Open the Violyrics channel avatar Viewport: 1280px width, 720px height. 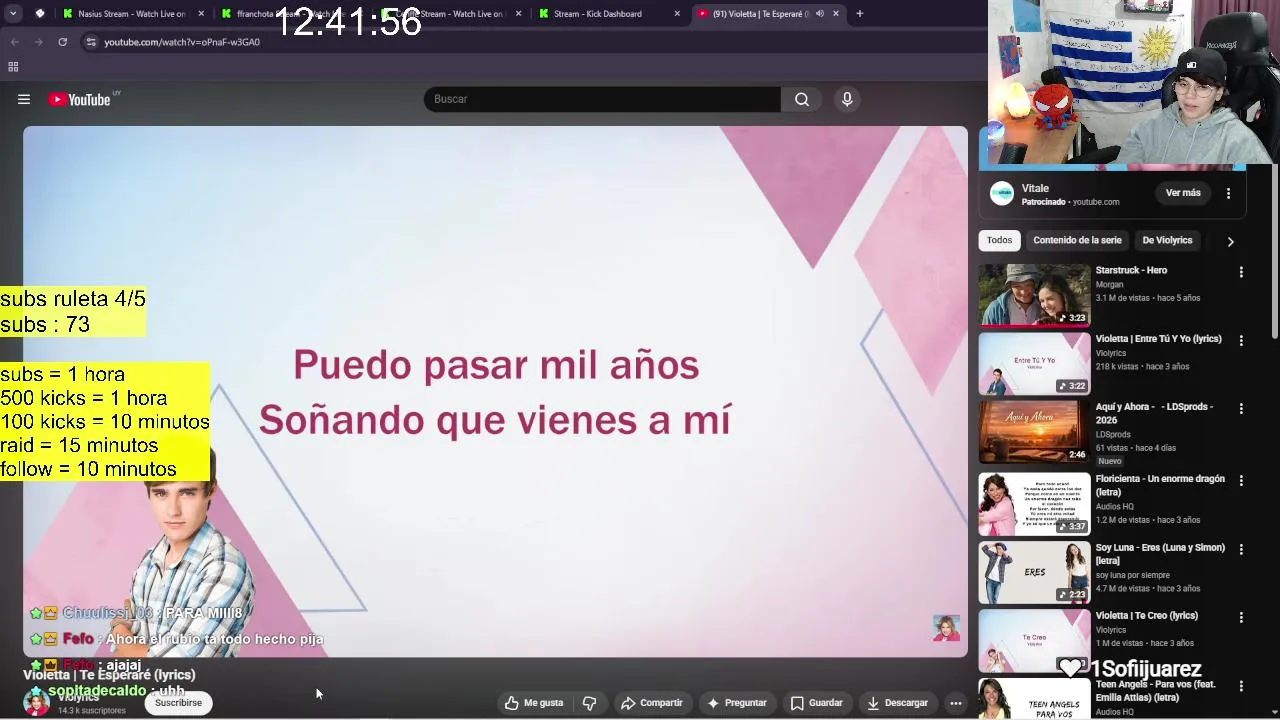click(36, 702)
